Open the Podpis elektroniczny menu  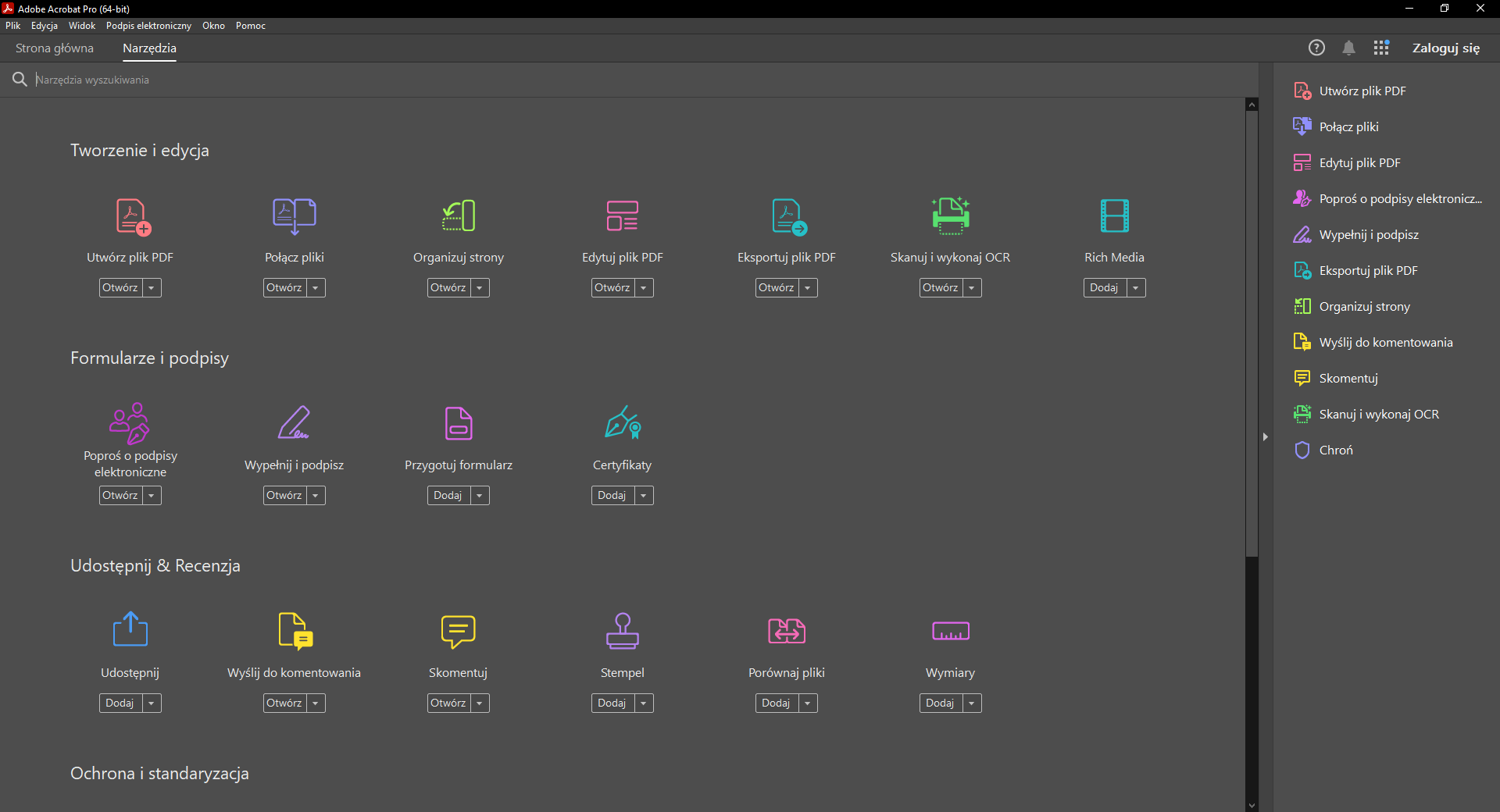tap(148, 26)
